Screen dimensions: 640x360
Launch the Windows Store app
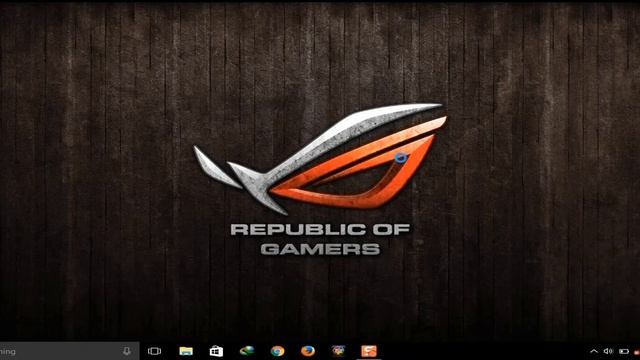point(216,351)
